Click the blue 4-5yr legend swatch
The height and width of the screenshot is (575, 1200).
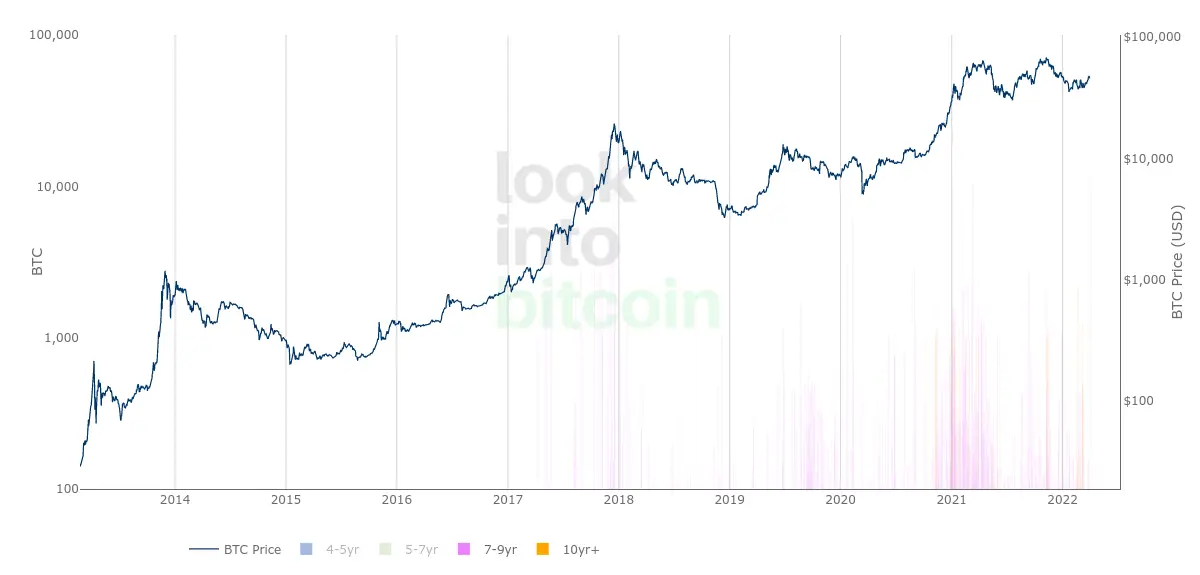(306, 549)
